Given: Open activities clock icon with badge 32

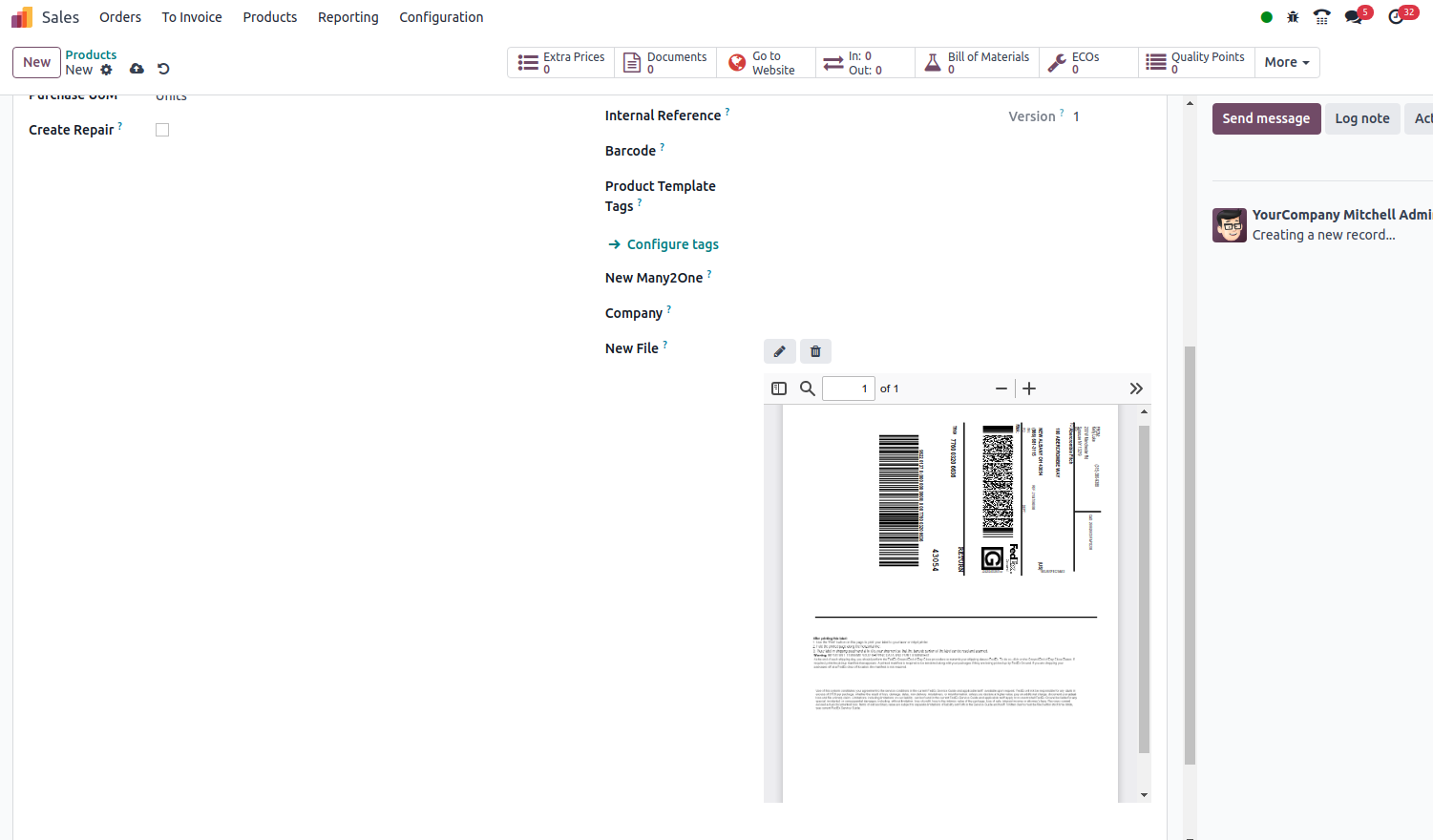Looking at the screenshot, I should [x=1396, y=17].
